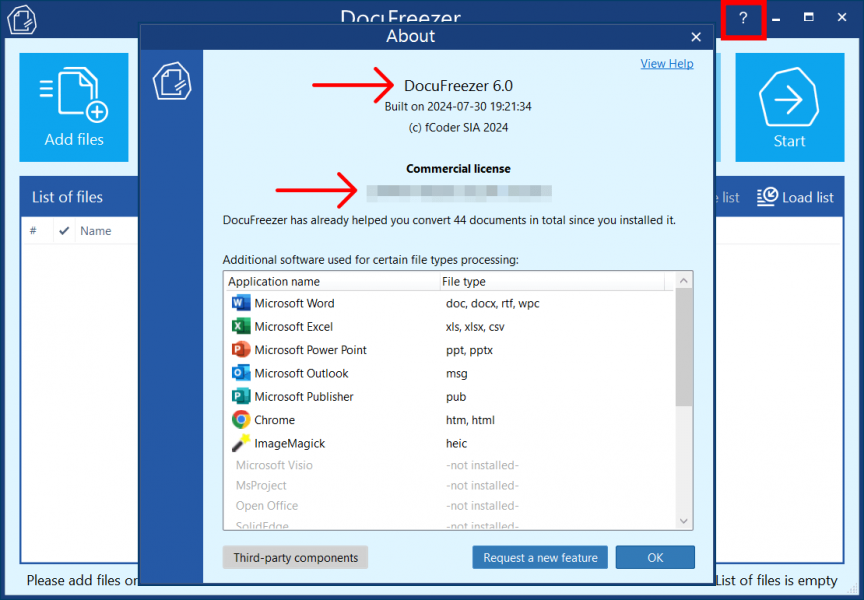The height and width of the screenshot is (600, 864).
Task: Click the DocuFreezer logo in the About dialog
Action: pyautogui.click(x=172, y=82)
